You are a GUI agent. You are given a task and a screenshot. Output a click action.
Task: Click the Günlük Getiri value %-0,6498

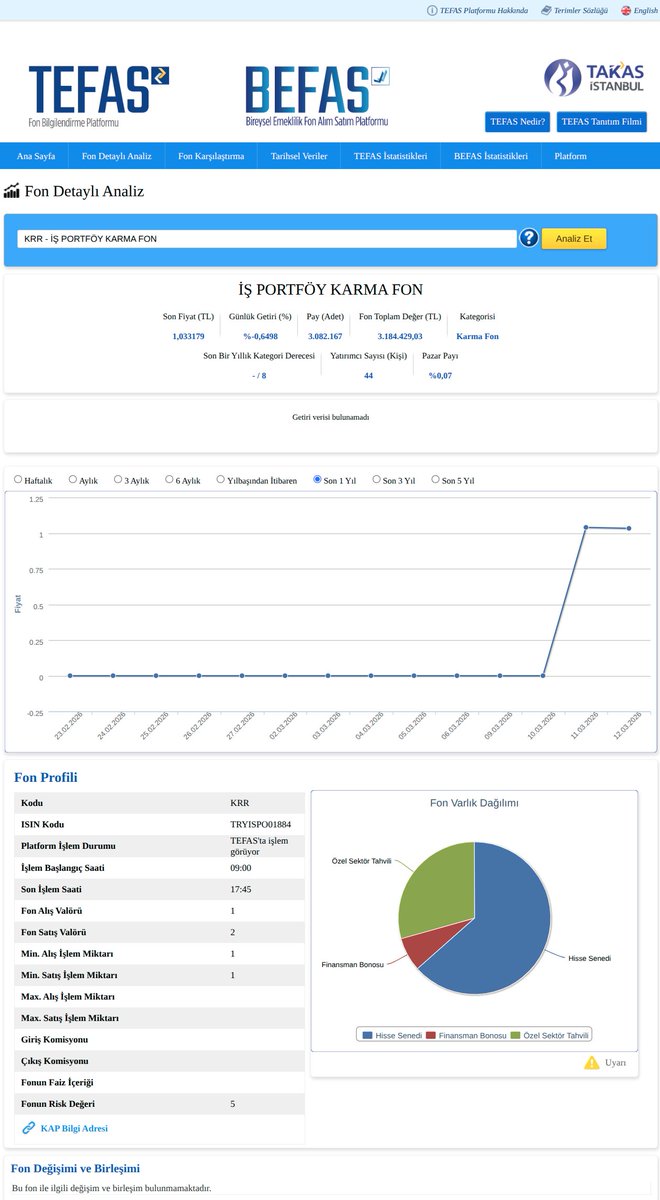260,336
